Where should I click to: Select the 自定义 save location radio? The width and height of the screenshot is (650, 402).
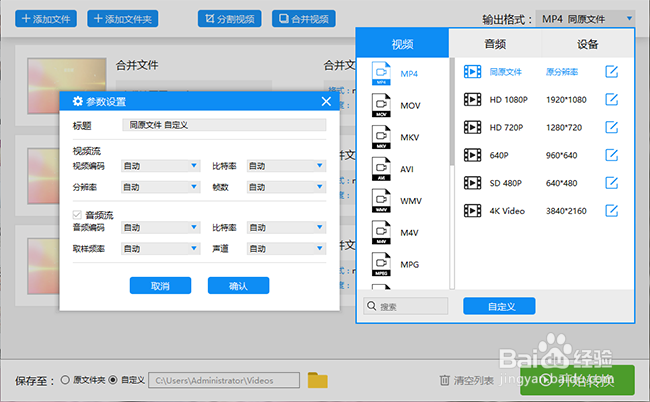(x=113, y=380)
